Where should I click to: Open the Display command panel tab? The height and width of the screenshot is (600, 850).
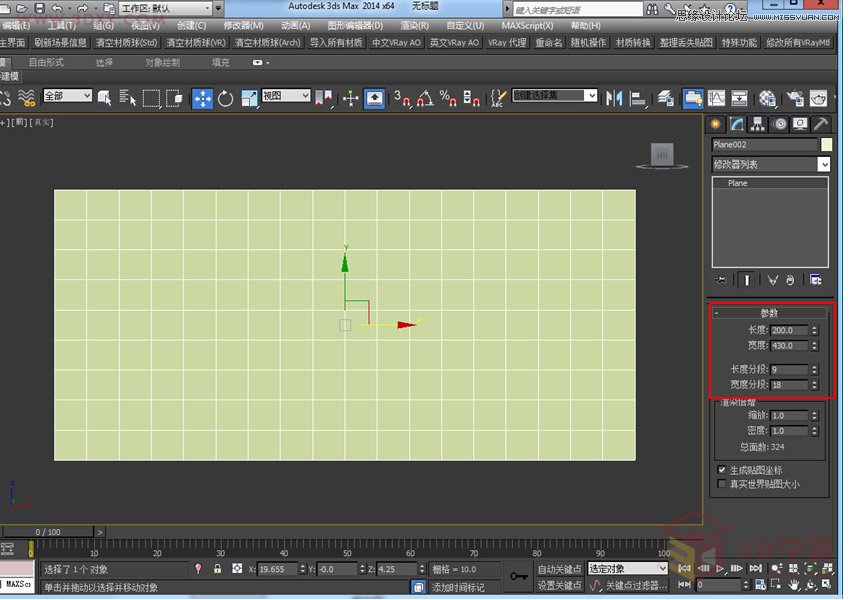point(800,124)
